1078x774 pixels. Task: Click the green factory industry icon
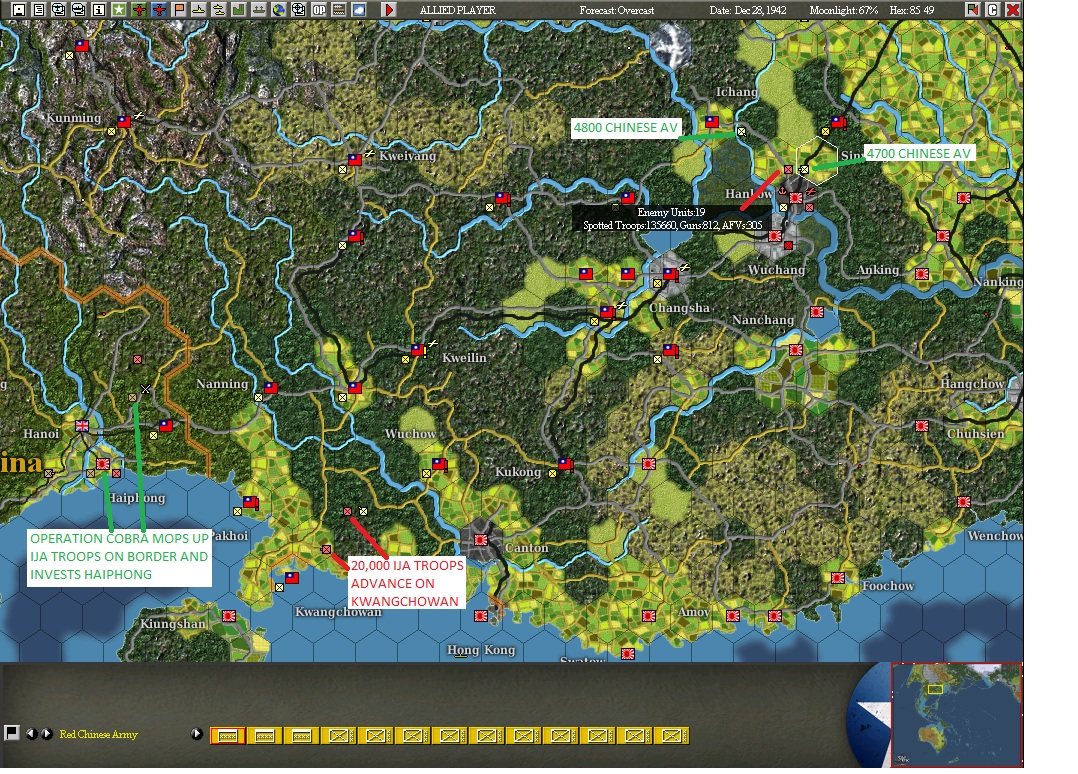[239, 10]
